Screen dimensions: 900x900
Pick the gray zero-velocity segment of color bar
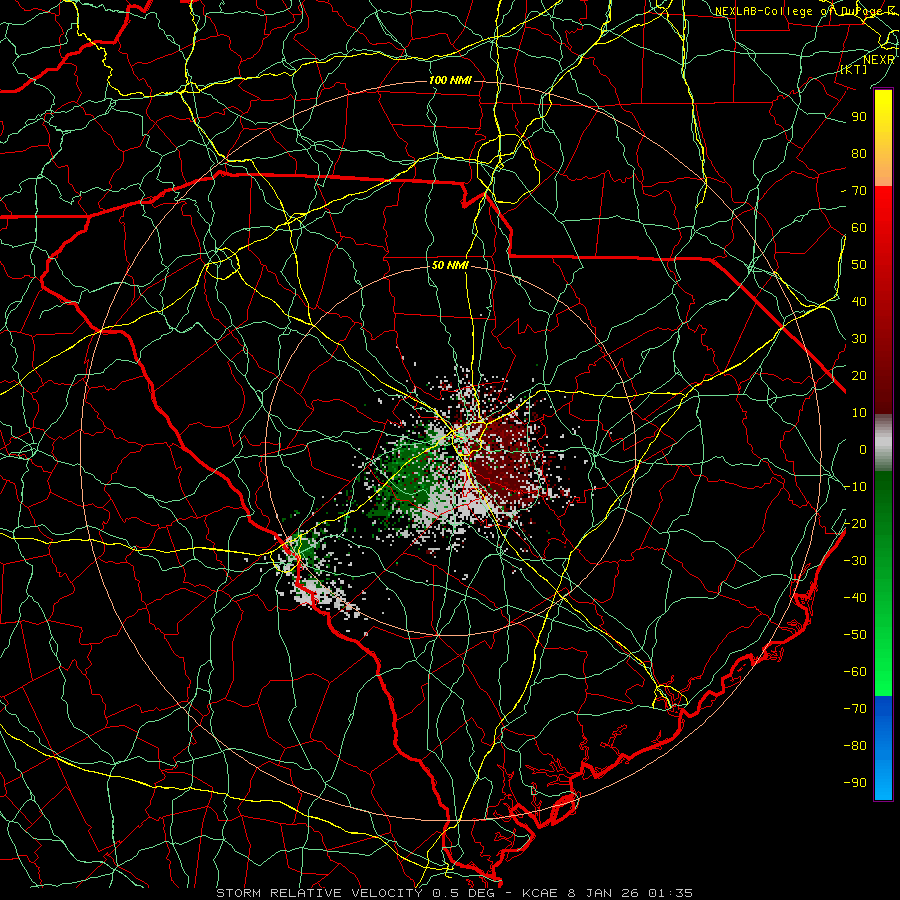[883, 443]
